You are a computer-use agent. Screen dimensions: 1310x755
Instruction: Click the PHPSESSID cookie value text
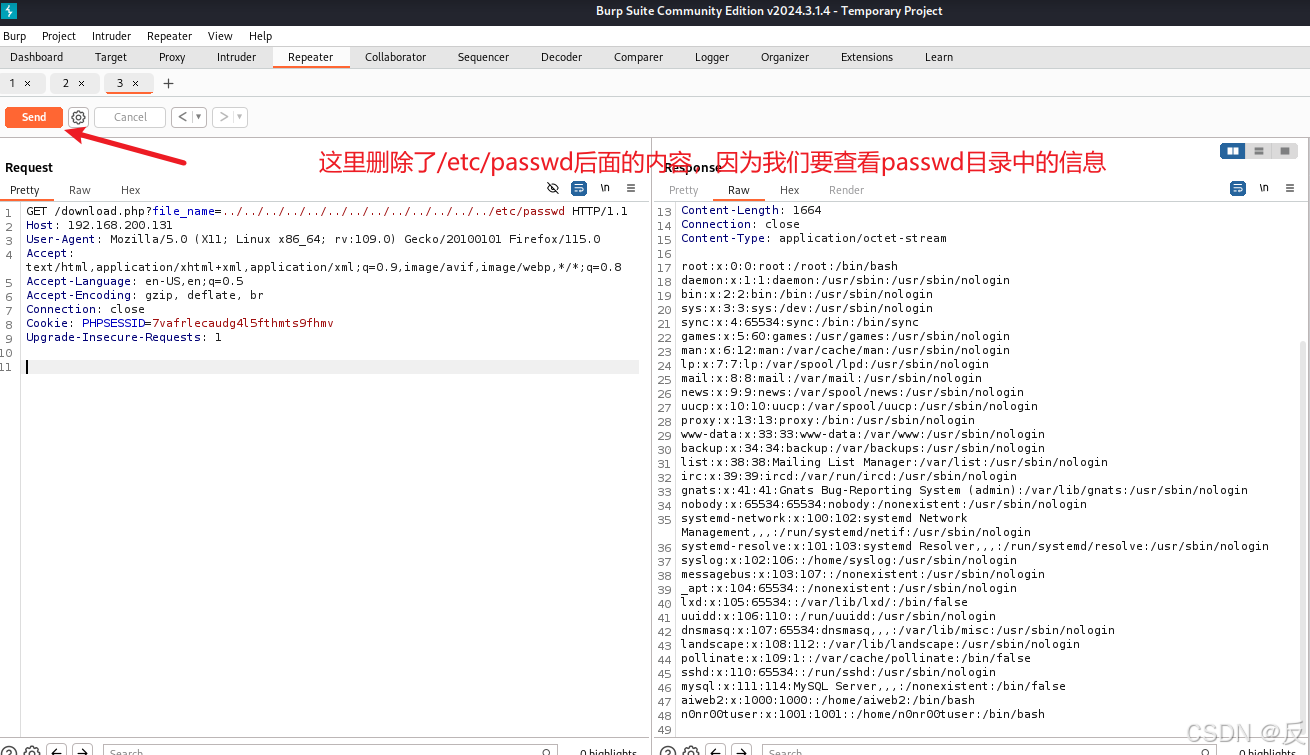[x=243, y=323]
